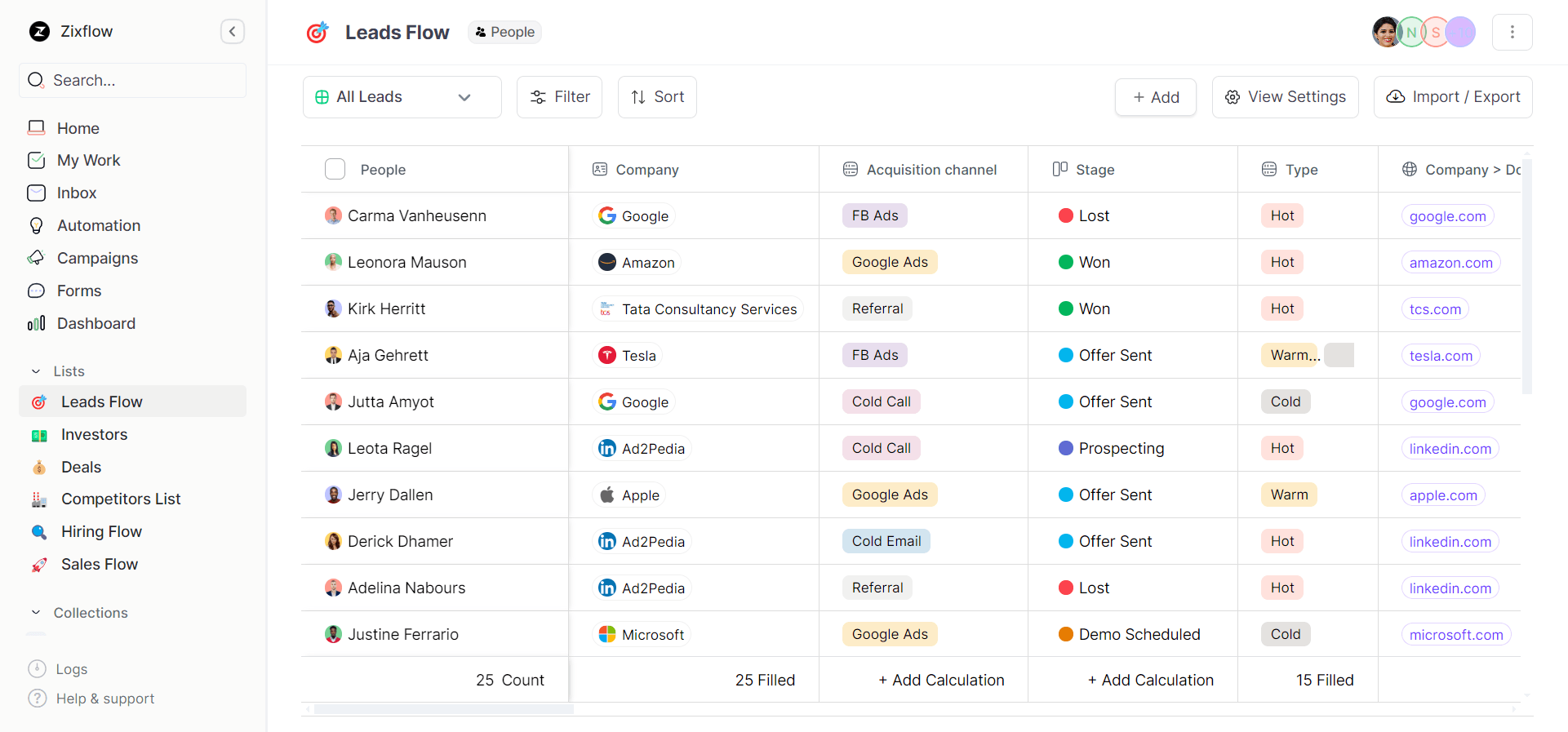Open View Settings
The width and height of the screenshot is (1568, 732).
click(1285, 97)
